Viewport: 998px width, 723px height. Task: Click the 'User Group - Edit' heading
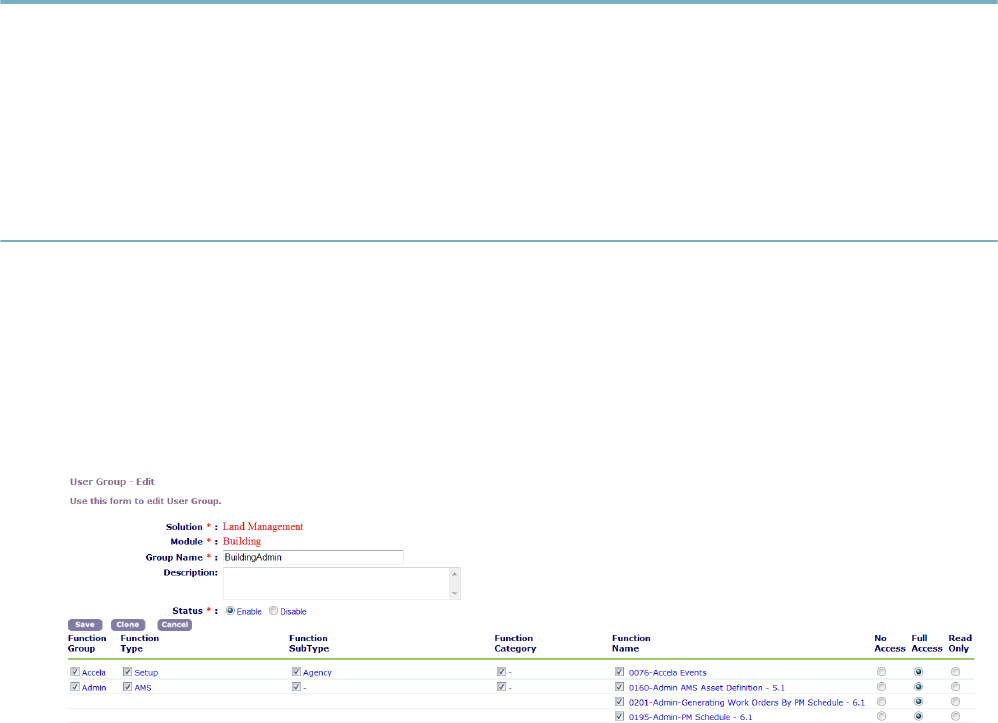(x=112, y=482)
